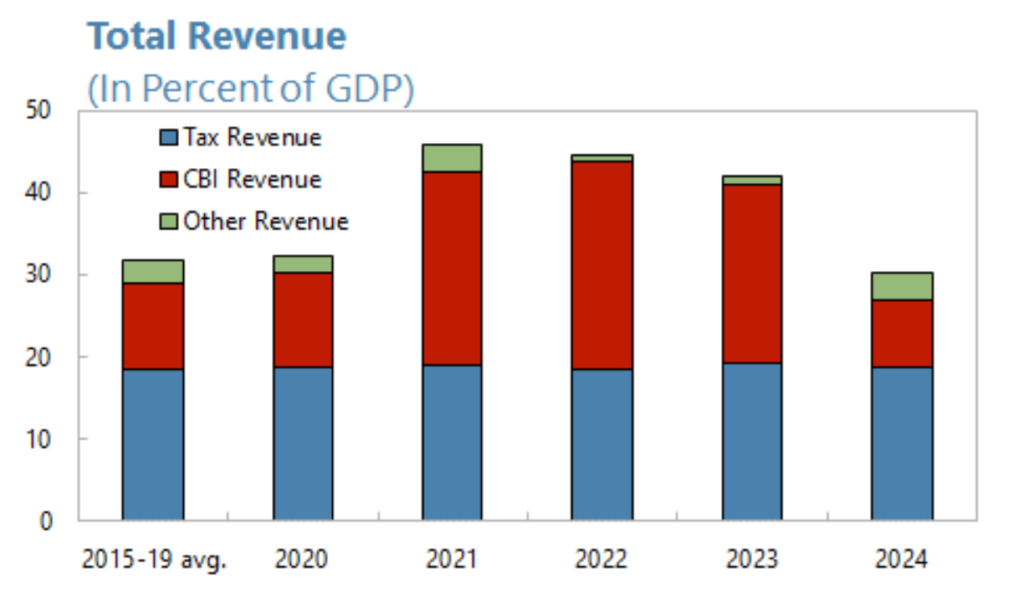This screenshot has width=1024, height=604.
Task: Select the 'CBI Revenue' legend label
Action: point(252,180)
